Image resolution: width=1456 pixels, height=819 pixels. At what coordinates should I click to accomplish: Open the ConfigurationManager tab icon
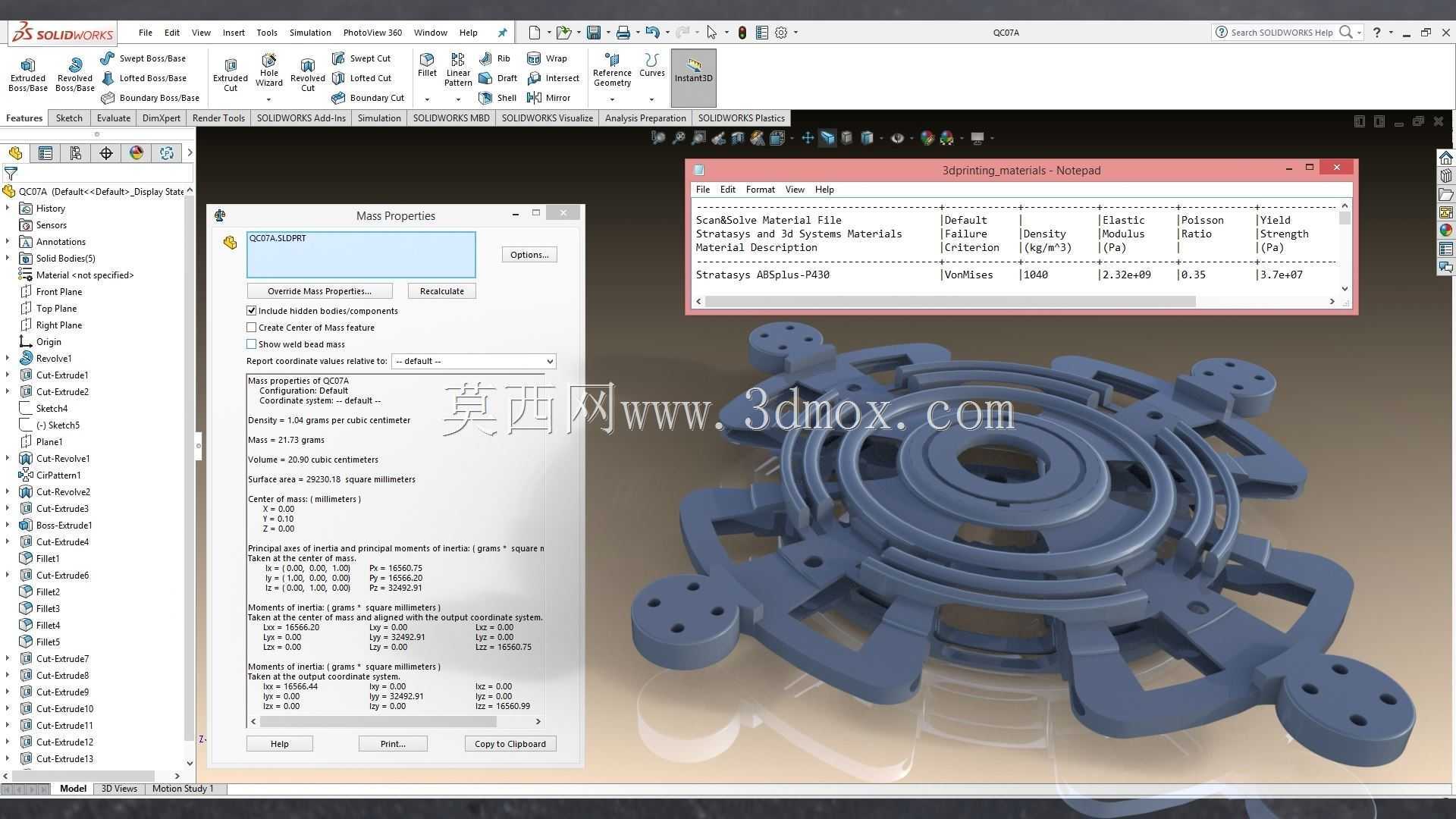pos(76,153)
